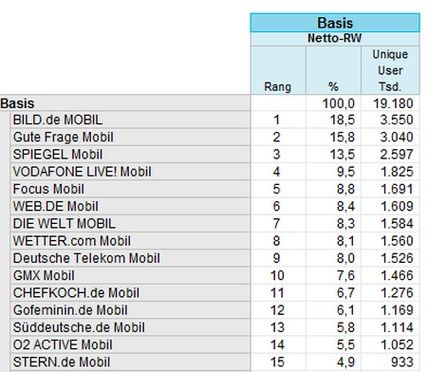
Task: Select the VODAFONE LIVE! Mobil entry
Action: (x=130, y=172)
